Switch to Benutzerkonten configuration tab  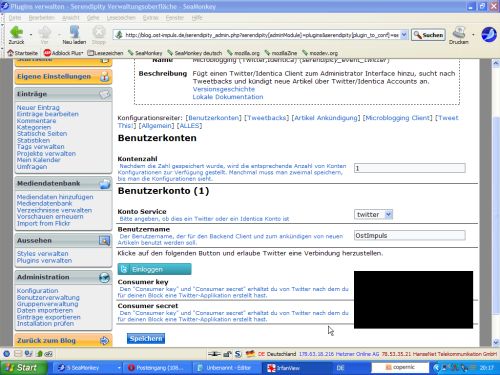click(214, 118)
